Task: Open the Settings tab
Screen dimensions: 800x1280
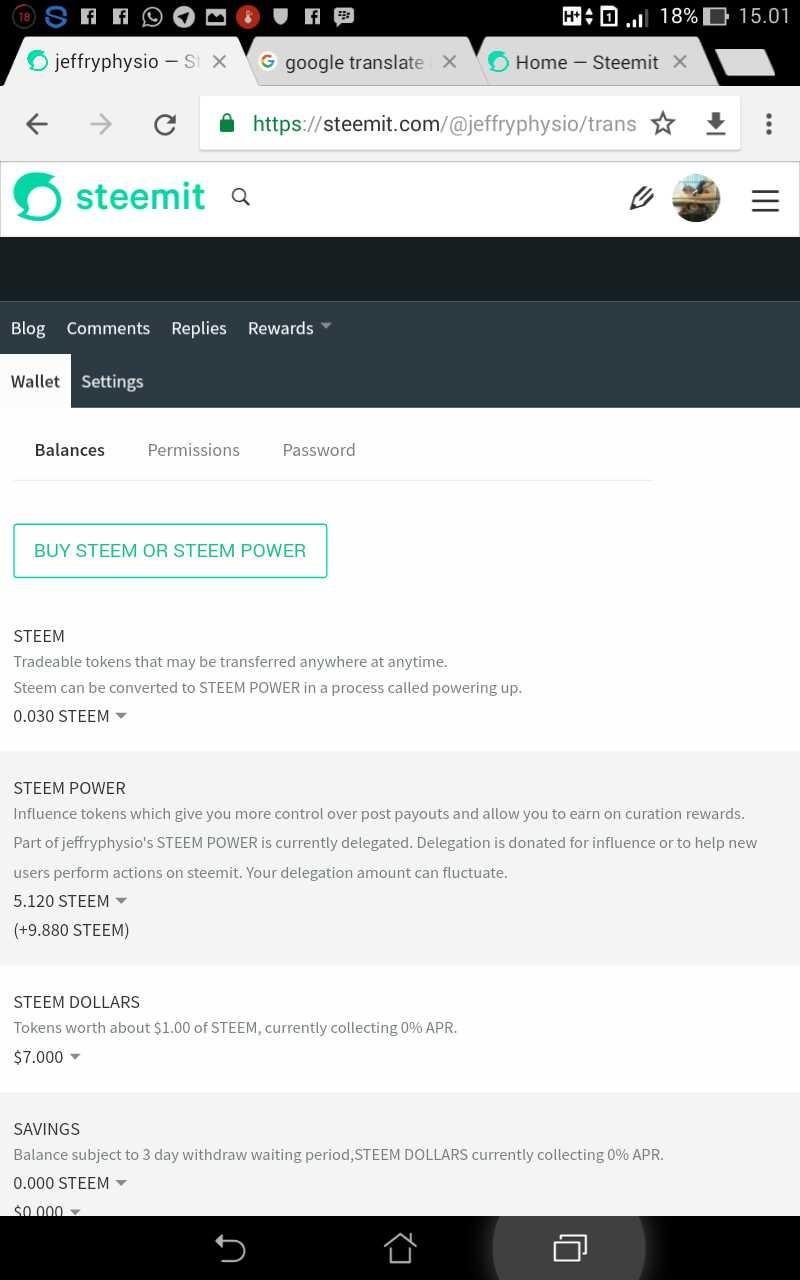Action: 112,381
